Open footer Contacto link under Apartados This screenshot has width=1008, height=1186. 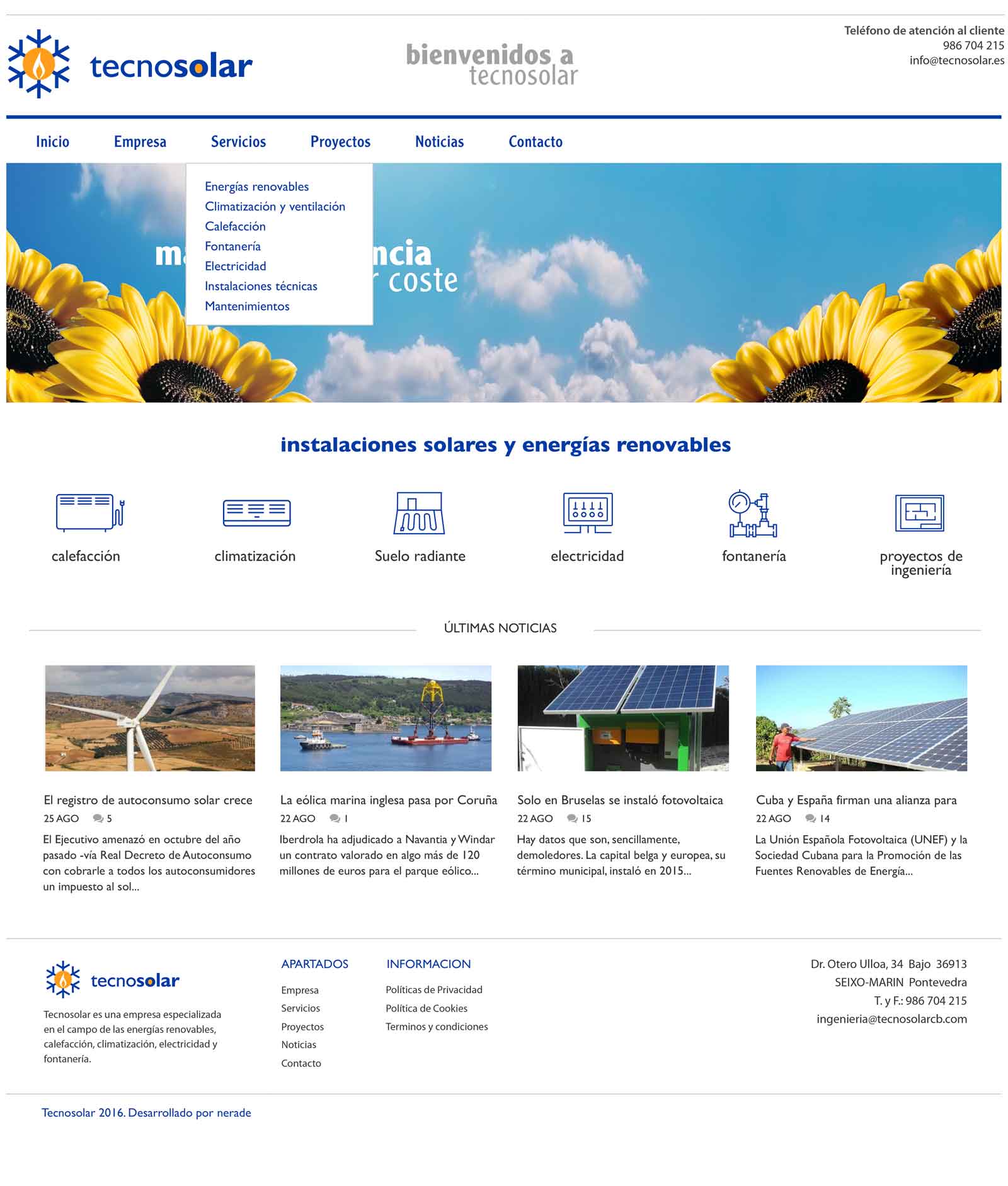click(x=301, y=1063)
